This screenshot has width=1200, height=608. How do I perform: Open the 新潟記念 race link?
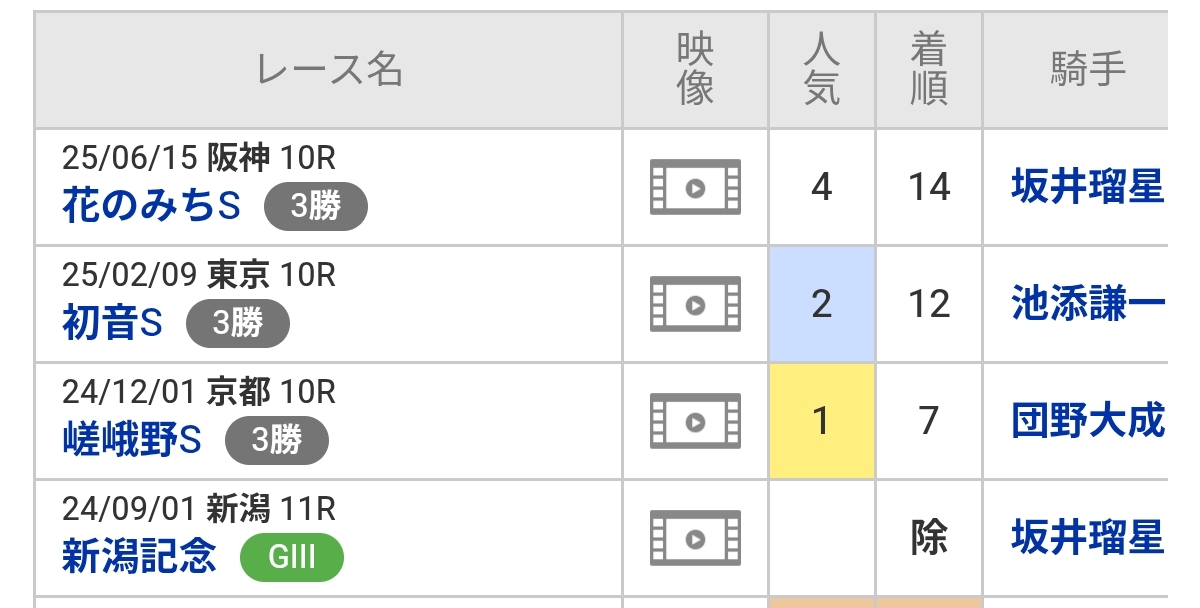click(139, 557)
